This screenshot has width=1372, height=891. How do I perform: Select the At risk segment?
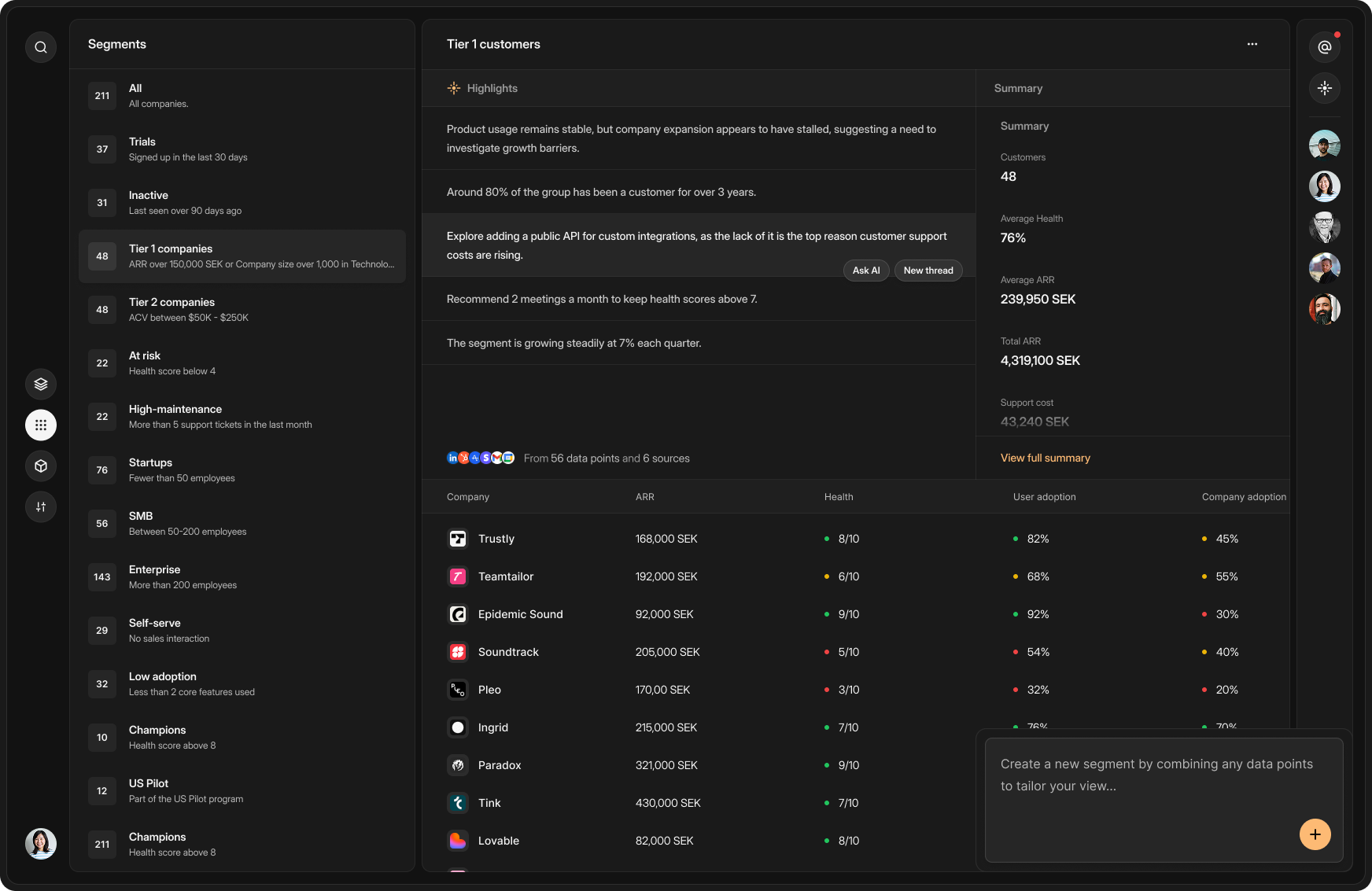pos(242,363)
